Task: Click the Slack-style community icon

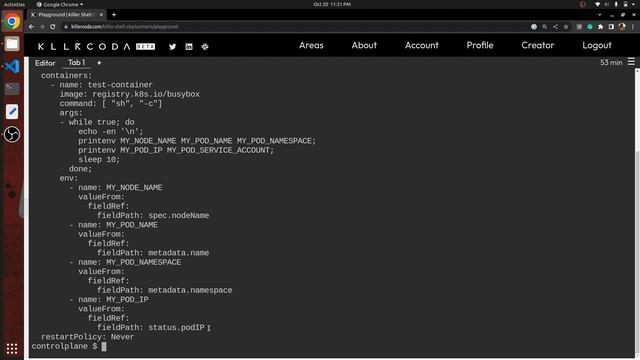Action: tap(205, 47)
